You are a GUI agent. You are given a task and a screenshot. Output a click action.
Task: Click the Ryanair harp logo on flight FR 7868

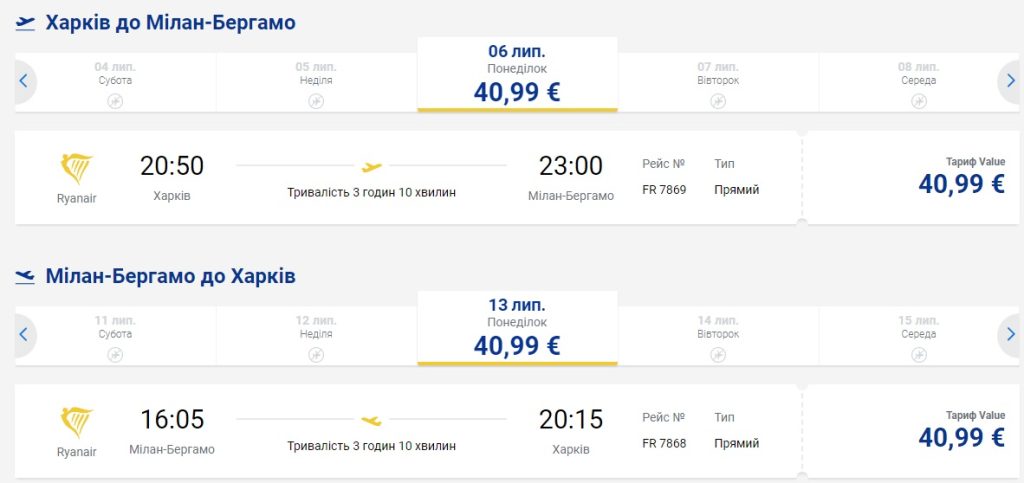tap(77, 423)
